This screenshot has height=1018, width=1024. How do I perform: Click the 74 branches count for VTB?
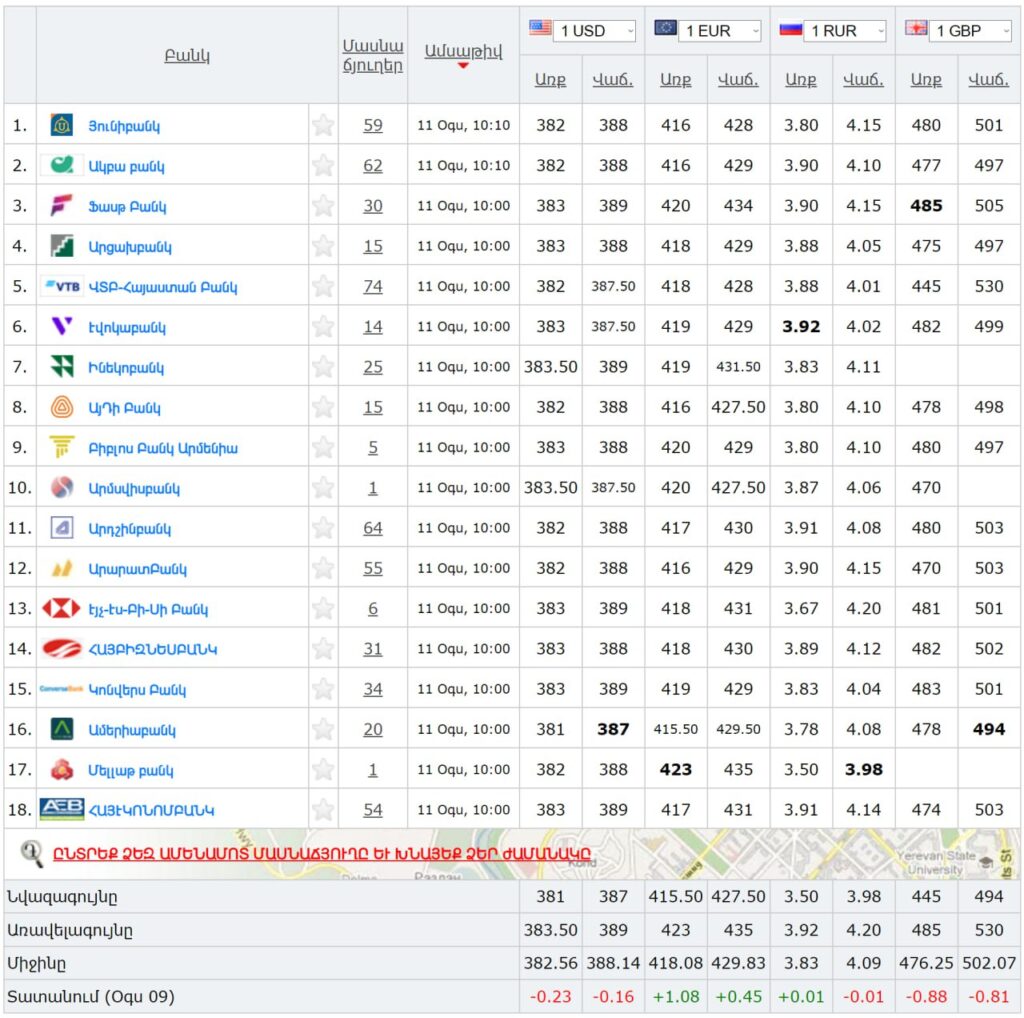(373, 287)
